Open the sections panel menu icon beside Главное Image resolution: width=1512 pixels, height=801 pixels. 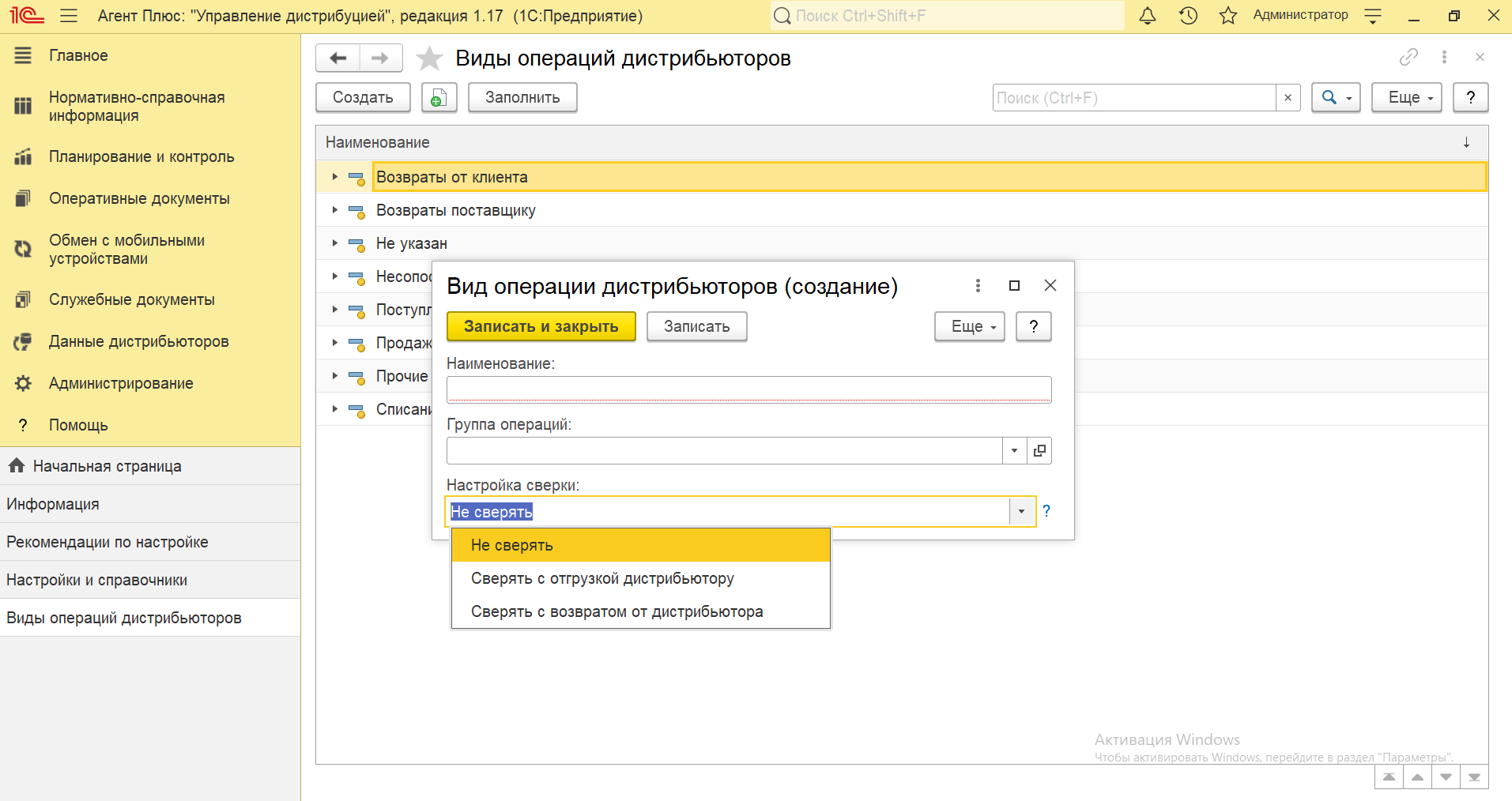tap(23, 55)
